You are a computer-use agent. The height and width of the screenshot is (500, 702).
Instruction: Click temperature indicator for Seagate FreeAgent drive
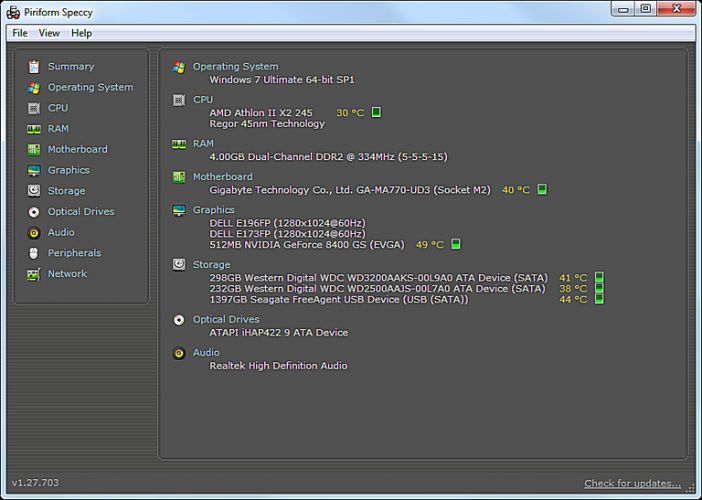click(x=599, y=299)
